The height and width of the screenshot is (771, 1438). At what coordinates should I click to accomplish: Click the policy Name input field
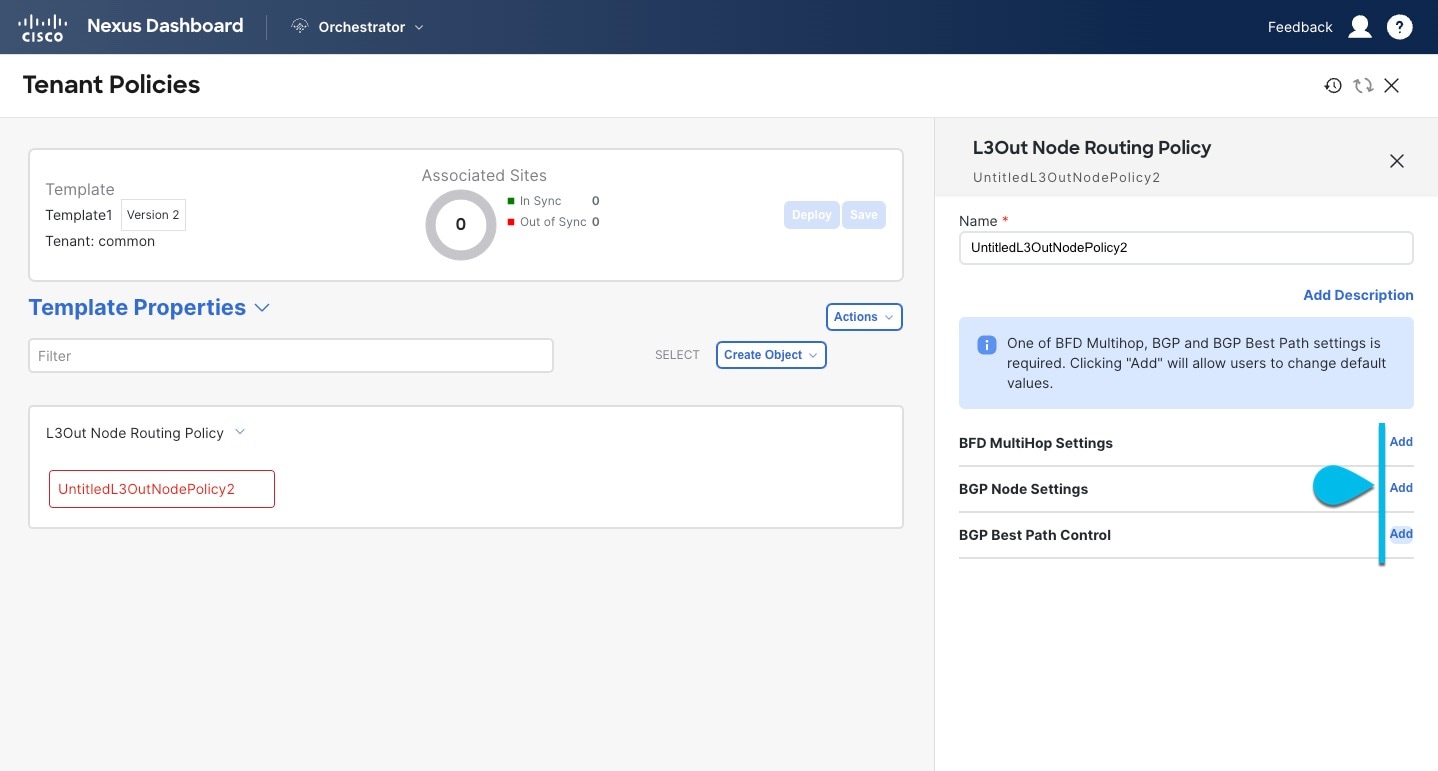(1186, 248)
